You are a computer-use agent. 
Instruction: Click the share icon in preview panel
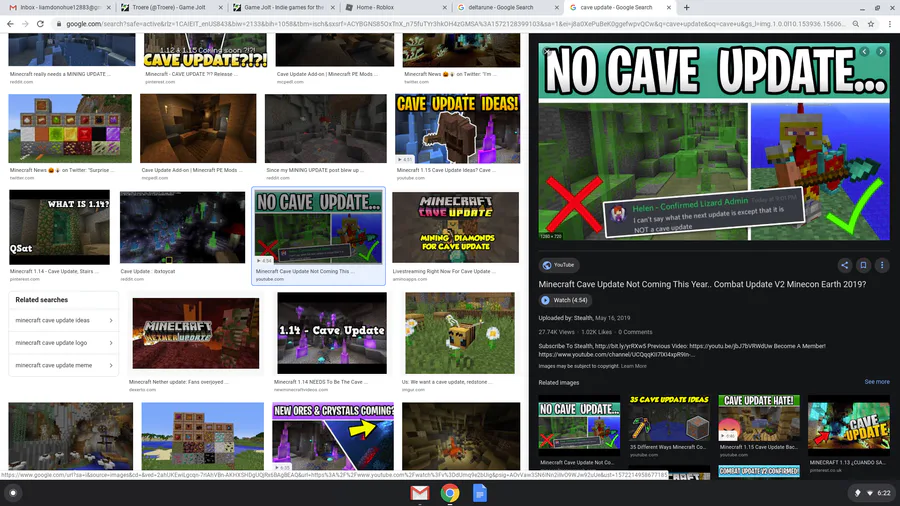[844, 265]
